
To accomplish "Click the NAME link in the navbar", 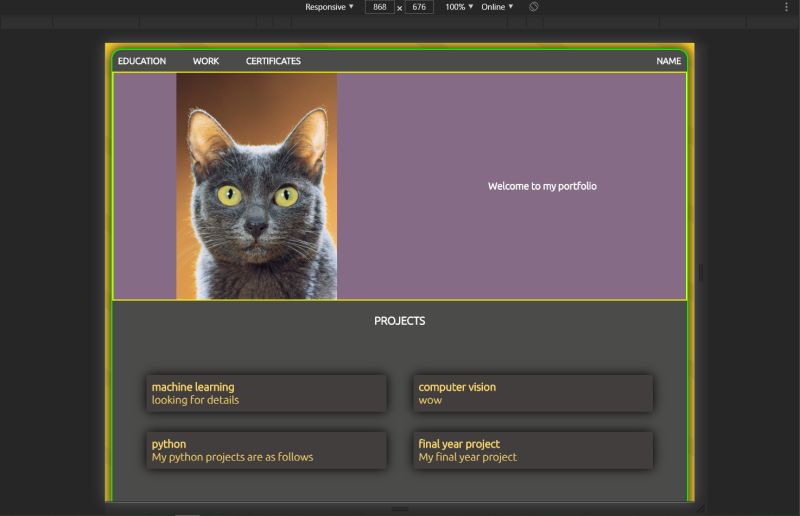I will 668,61.
